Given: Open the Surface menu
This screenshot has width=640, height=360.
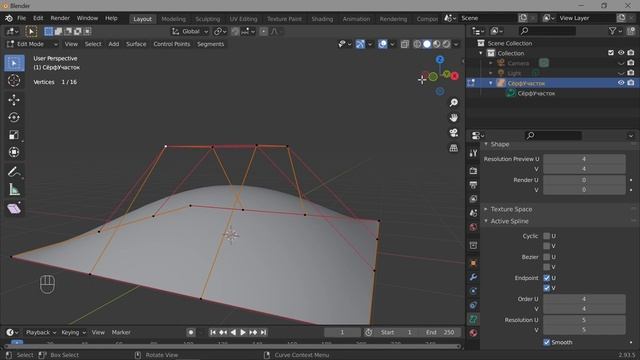Looking at the screenshot, I should tap(136, 44).
